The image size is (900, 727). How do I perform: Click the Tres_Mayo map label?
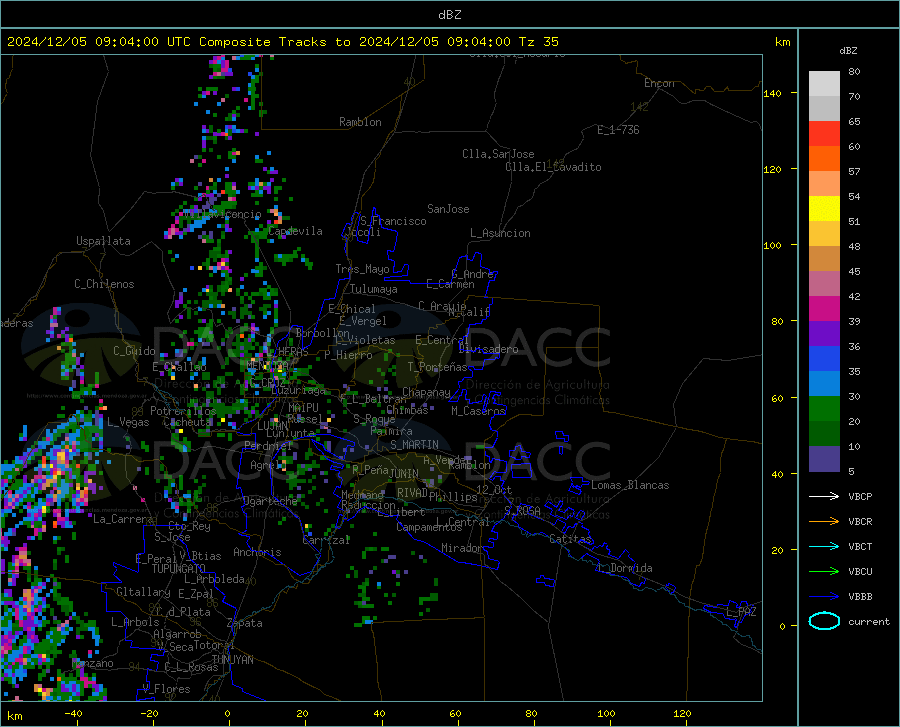coord(362,269)
